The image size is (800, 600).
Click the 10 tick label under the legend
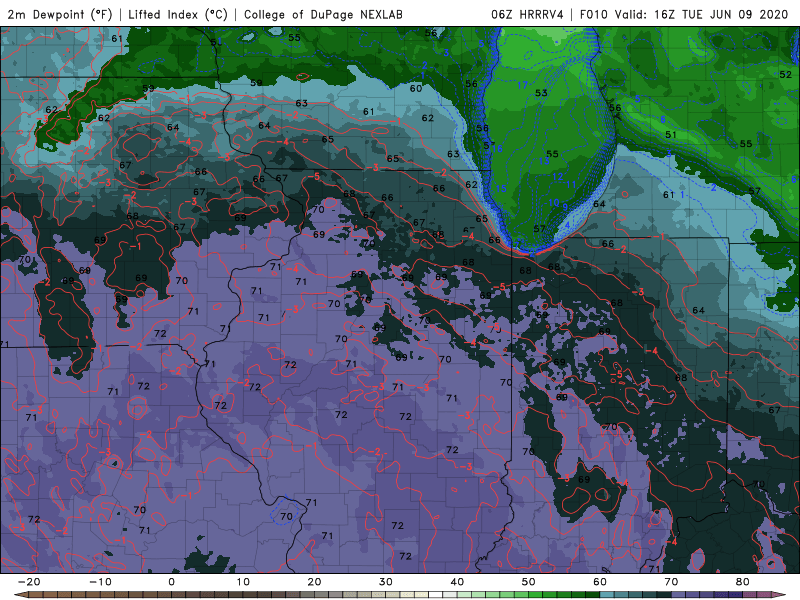(x=243, y=582)
